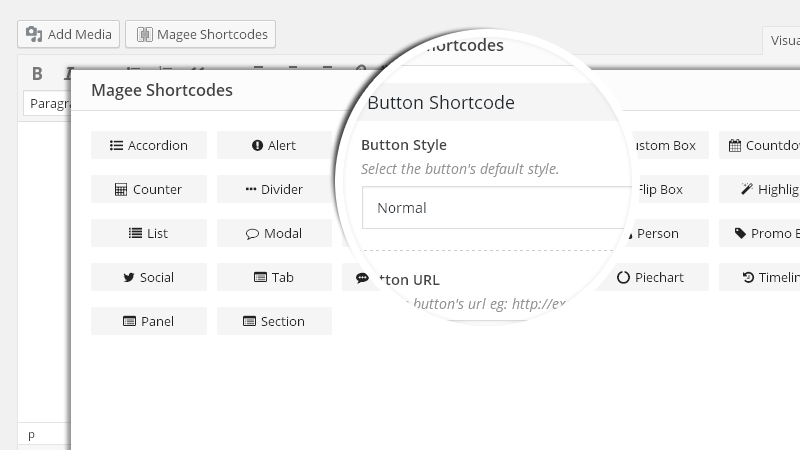
Task: Select the Tab shortcode
Action: coord(274,277)
